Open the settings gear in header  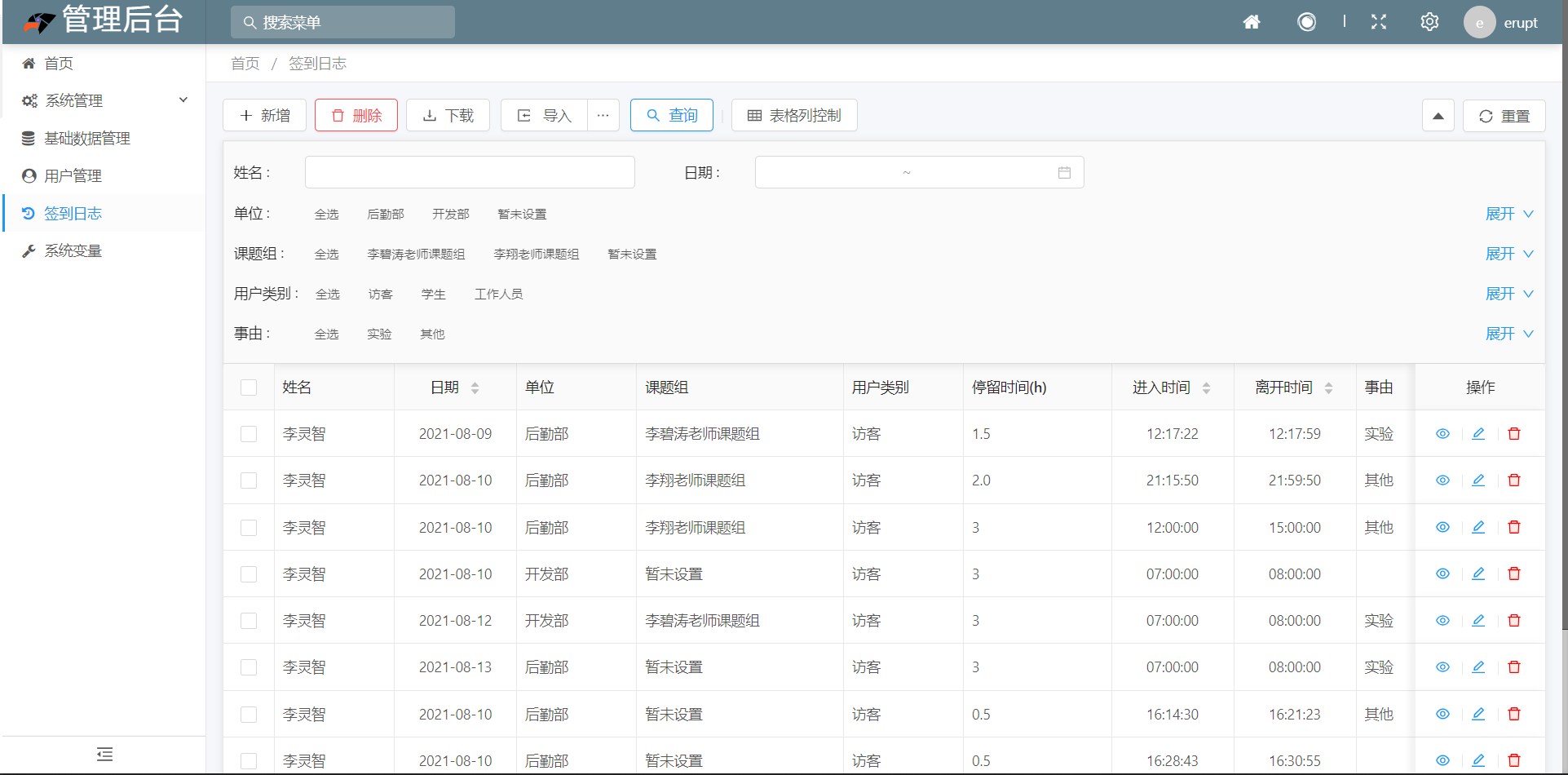[1429, 22]
